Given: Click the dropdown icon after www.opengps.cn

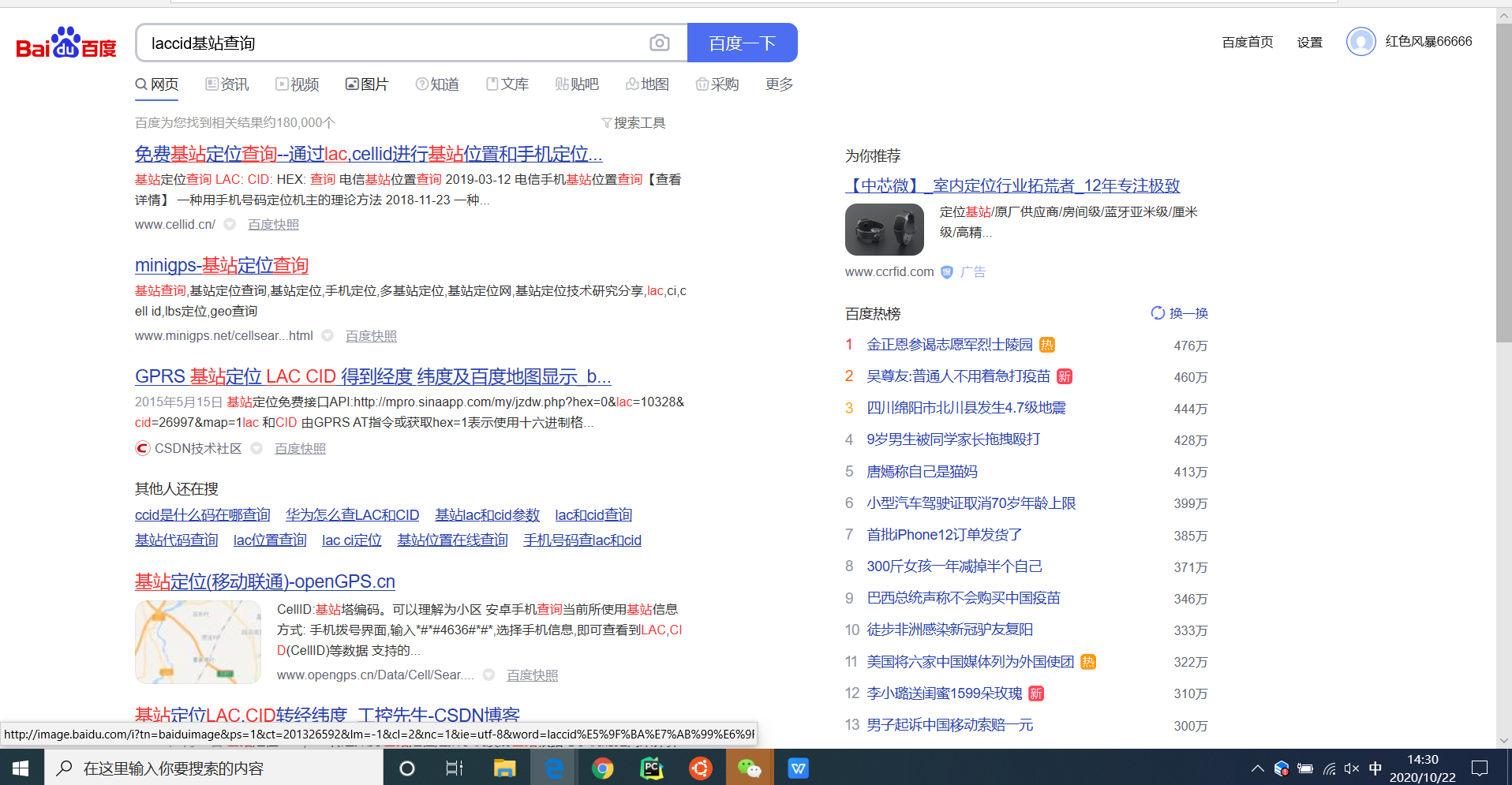Looking at the screenshot, I should 488,675.
